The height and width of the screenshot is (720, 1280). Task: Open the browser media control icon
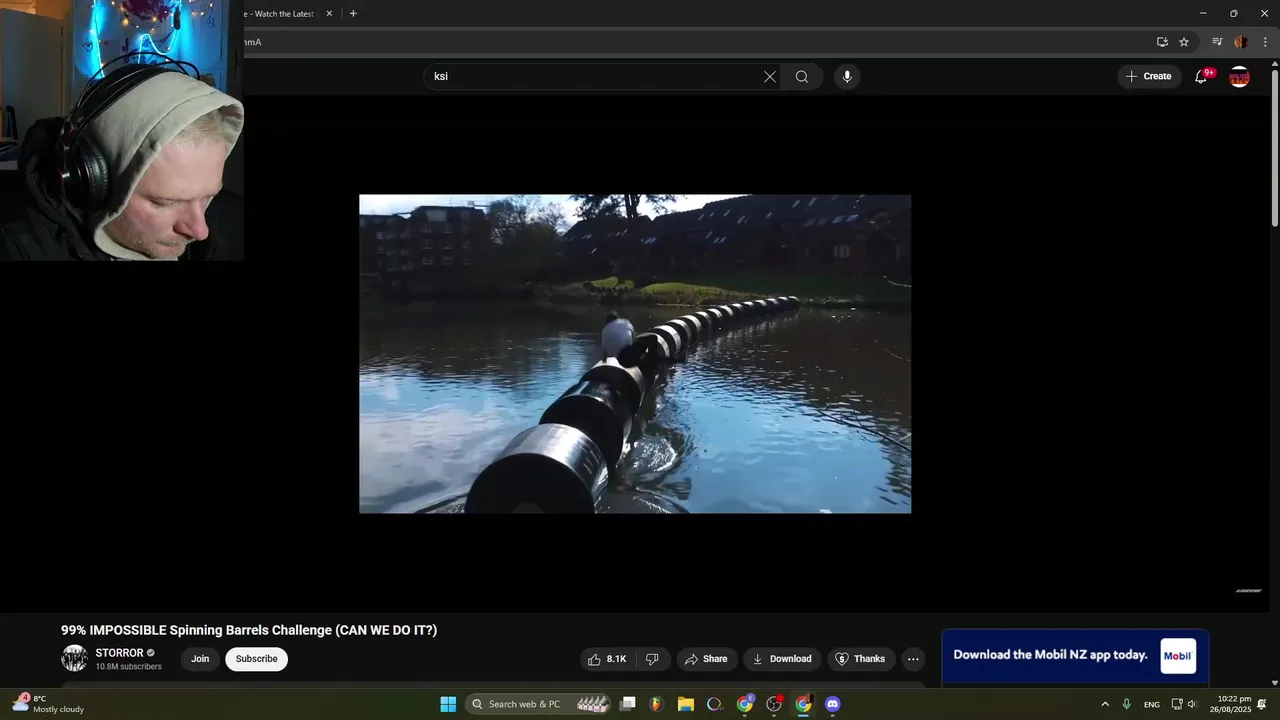tap(1217, 42)
